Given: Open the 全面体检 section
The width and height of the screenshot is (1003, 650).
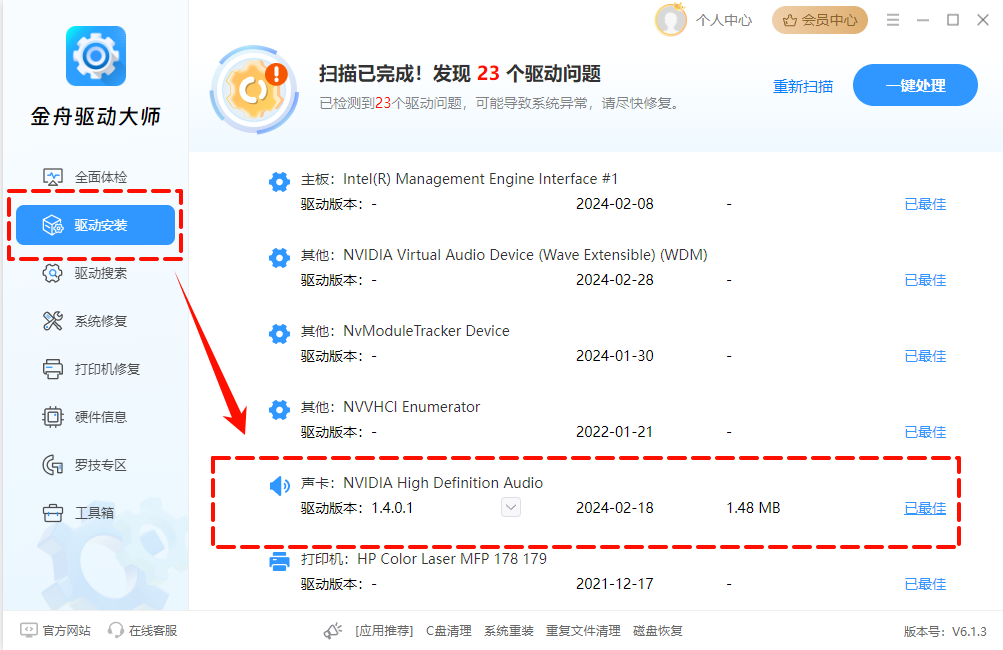Looking at the screenshot, I should (x=95, y=177).
